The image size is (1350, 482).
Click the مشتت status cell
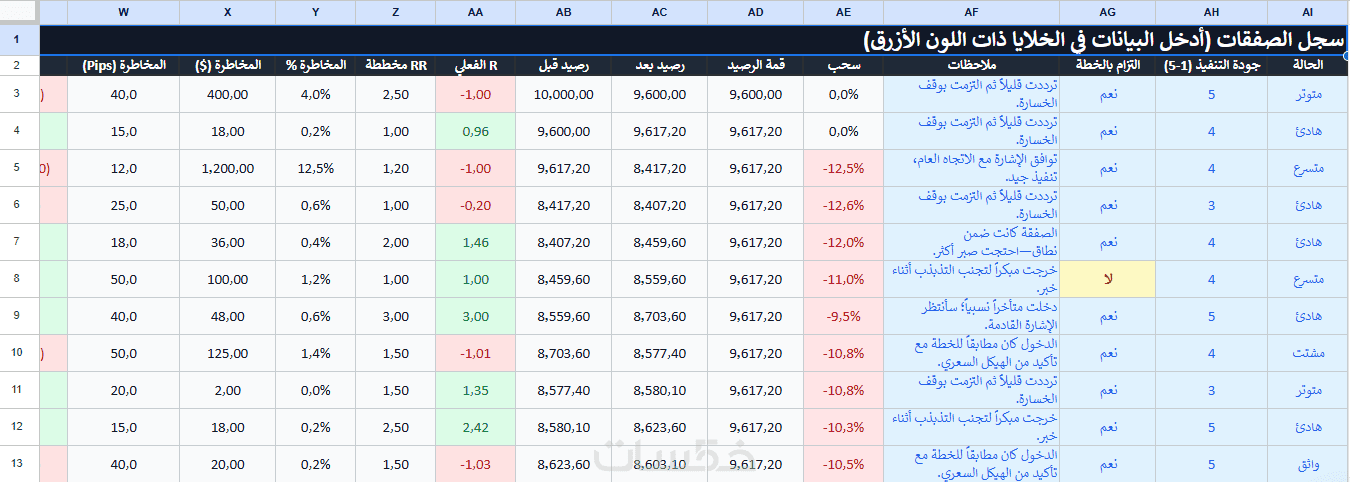(1308, 353)
